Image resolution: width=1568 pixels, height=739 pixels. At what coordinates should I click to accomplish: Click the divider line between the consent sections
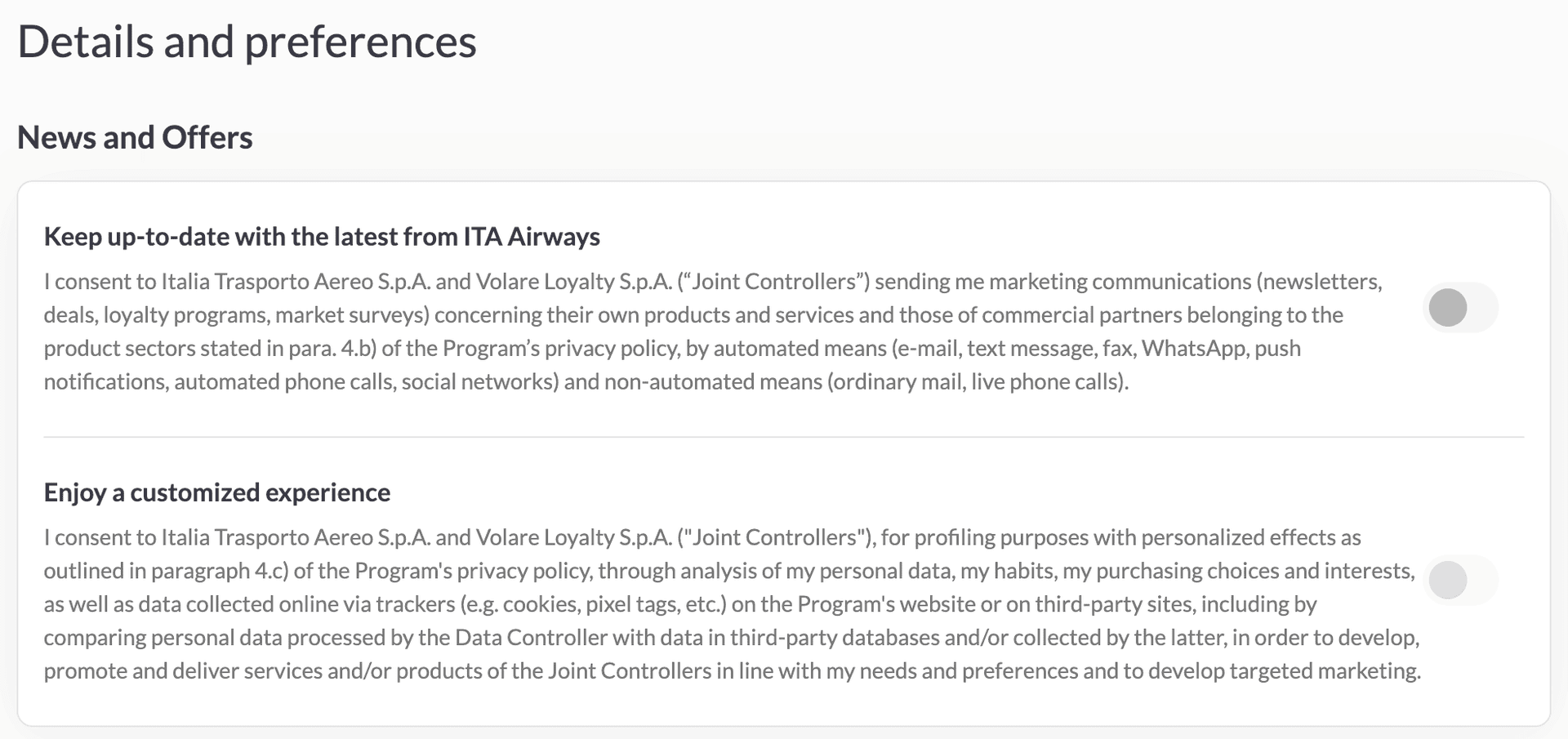coord(783,437)
